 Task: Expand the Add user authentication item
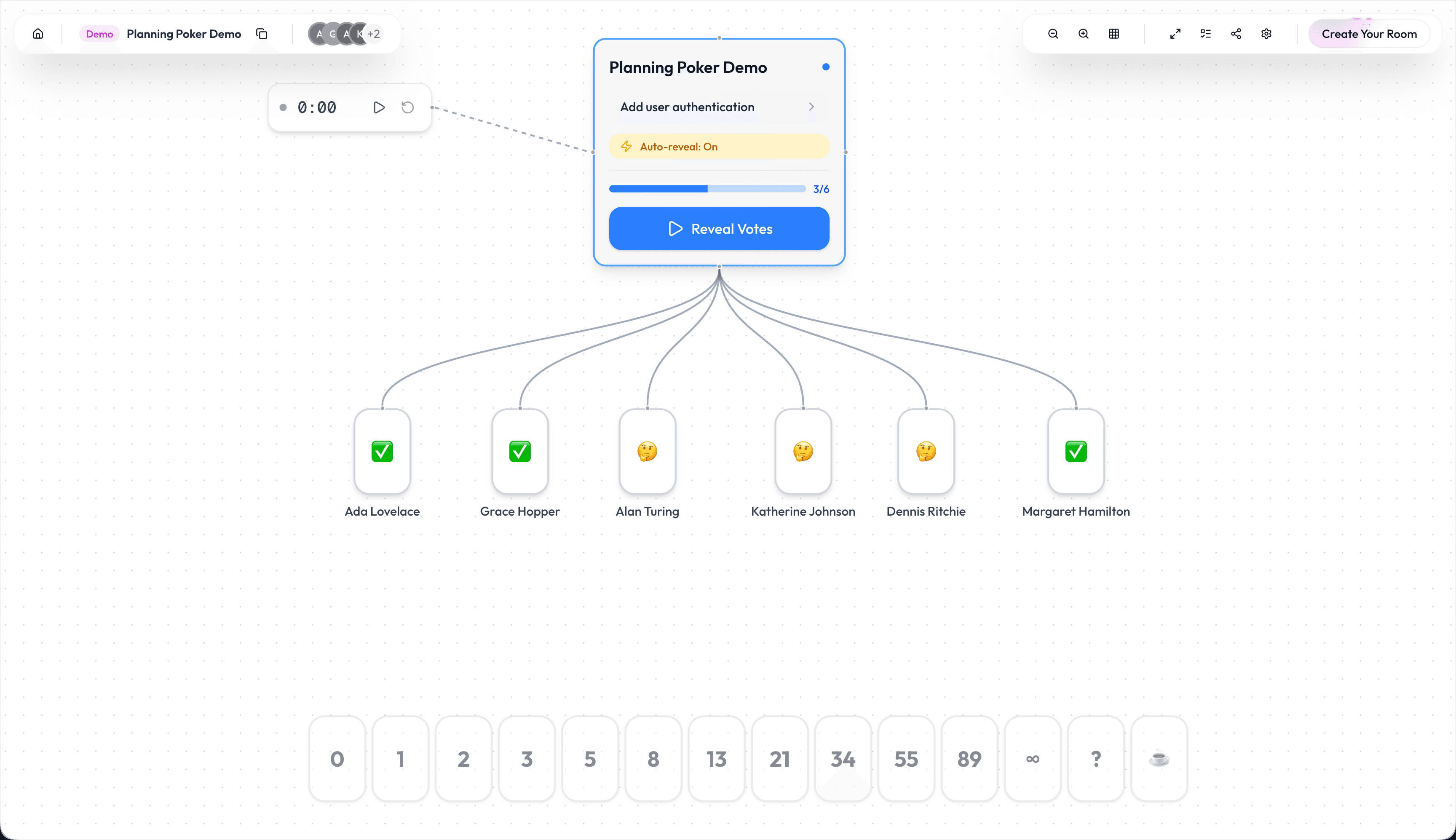click(811, 107)
